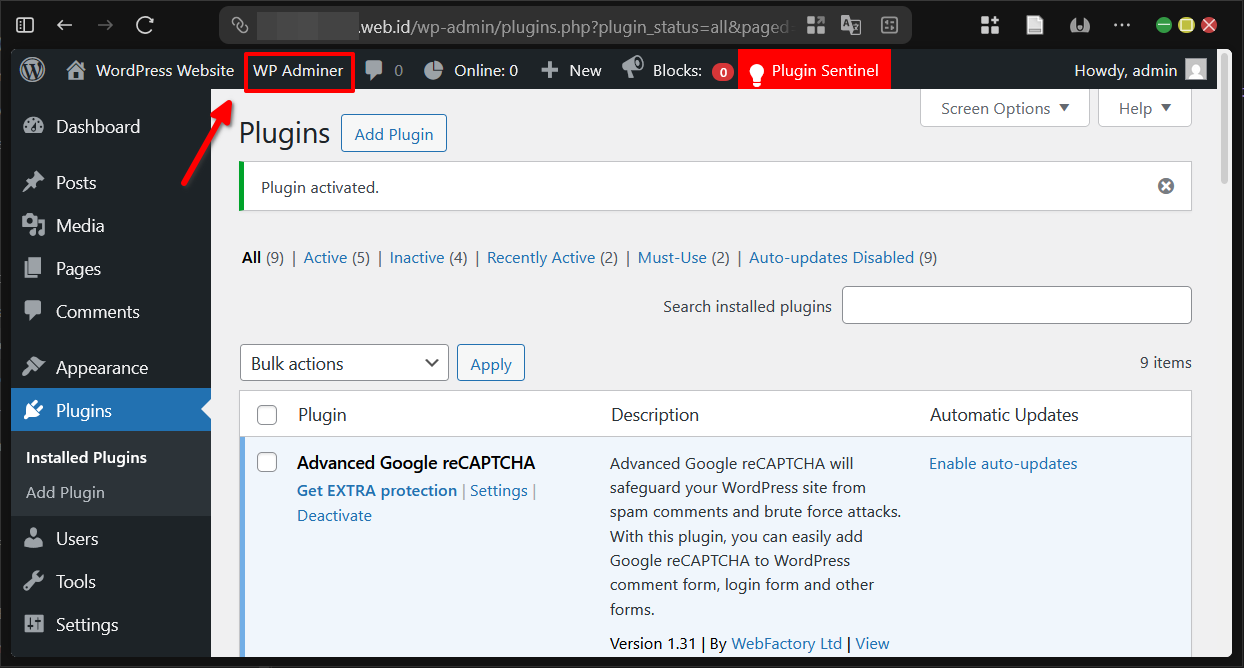The image size is (1244, 668).
Task: Open the Bulk actions dropdown
Action: click(344, 362)
